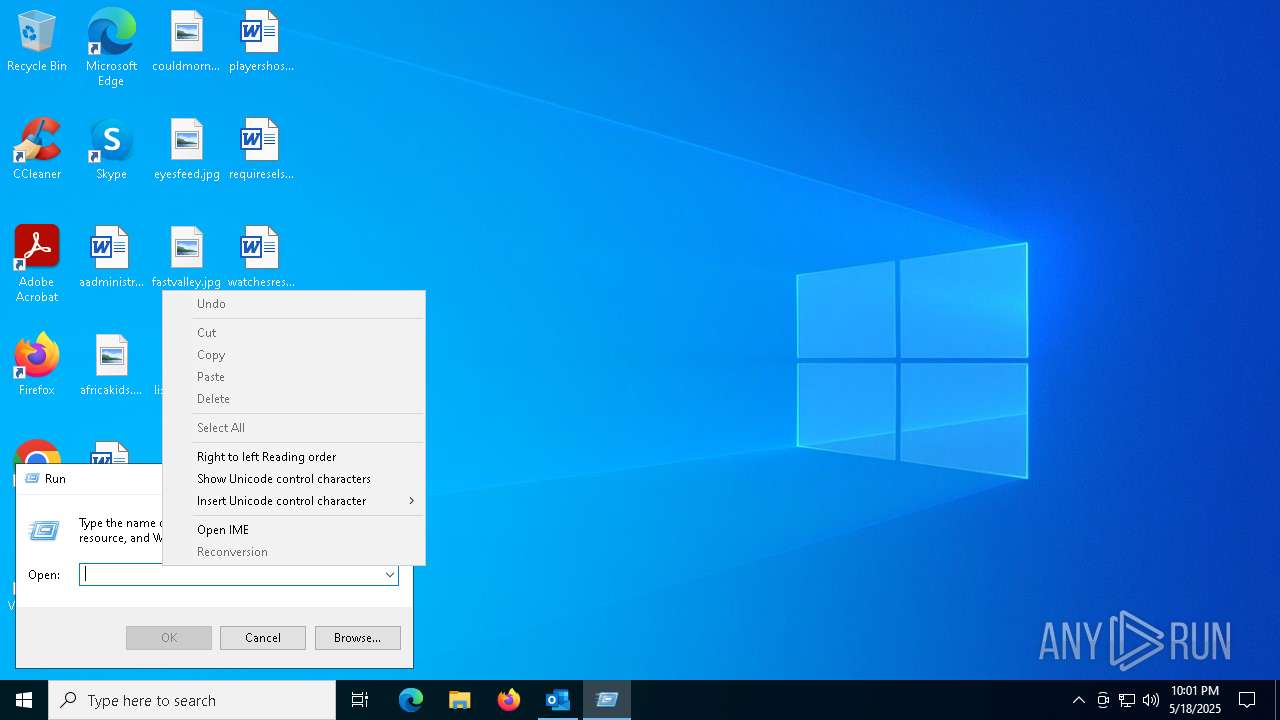This screenshot has width=1280, height=720.
Task: Choose Open IME from context menu
Action: [x=294, y=530]
